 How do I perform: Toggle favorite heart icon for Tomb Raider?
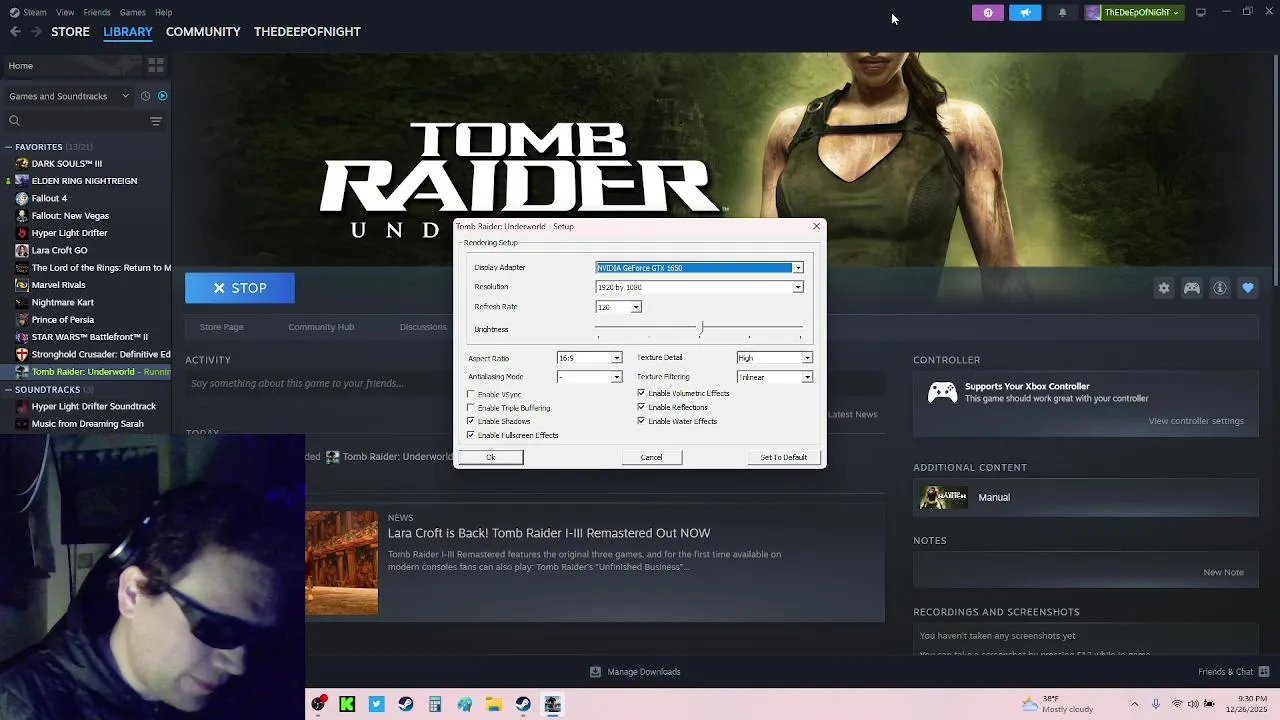[1248, 288]
